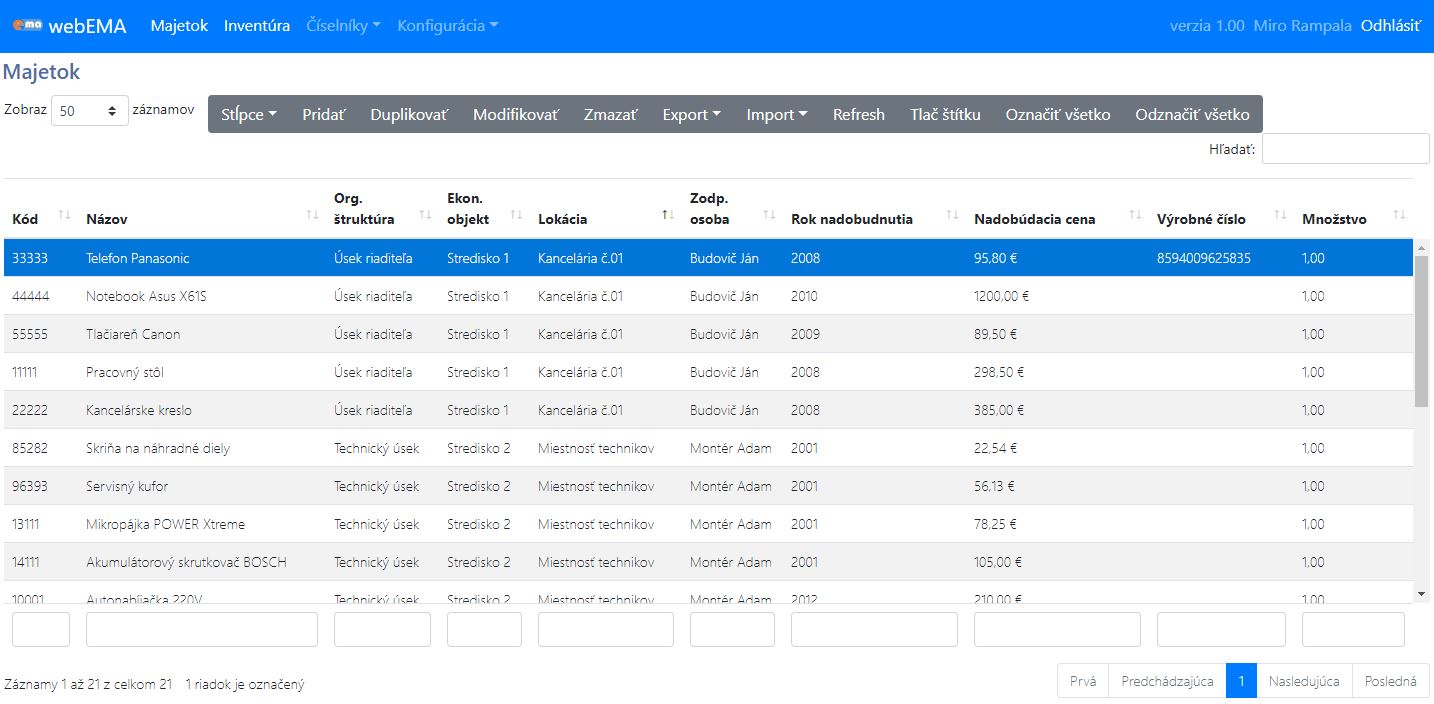Click the Refresh button

(x=859, y=114)
